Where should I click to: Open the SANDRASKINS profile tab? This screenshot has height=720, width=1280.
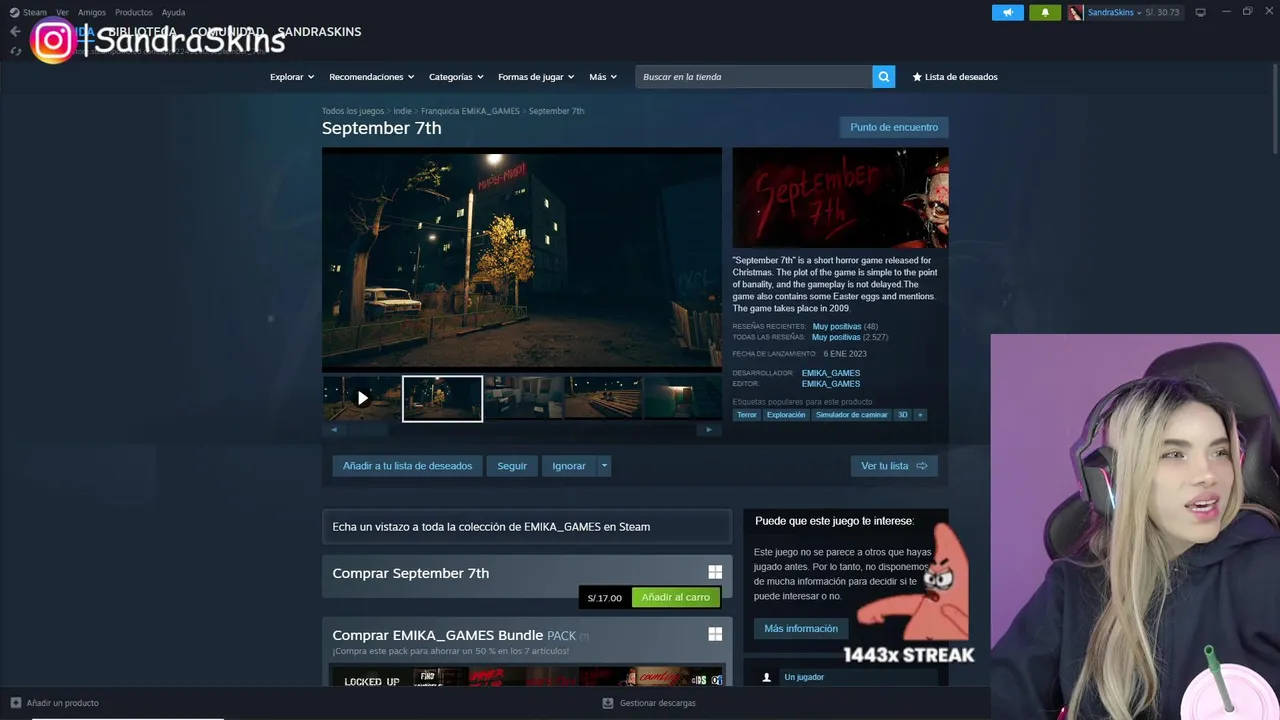coord(319,32)
